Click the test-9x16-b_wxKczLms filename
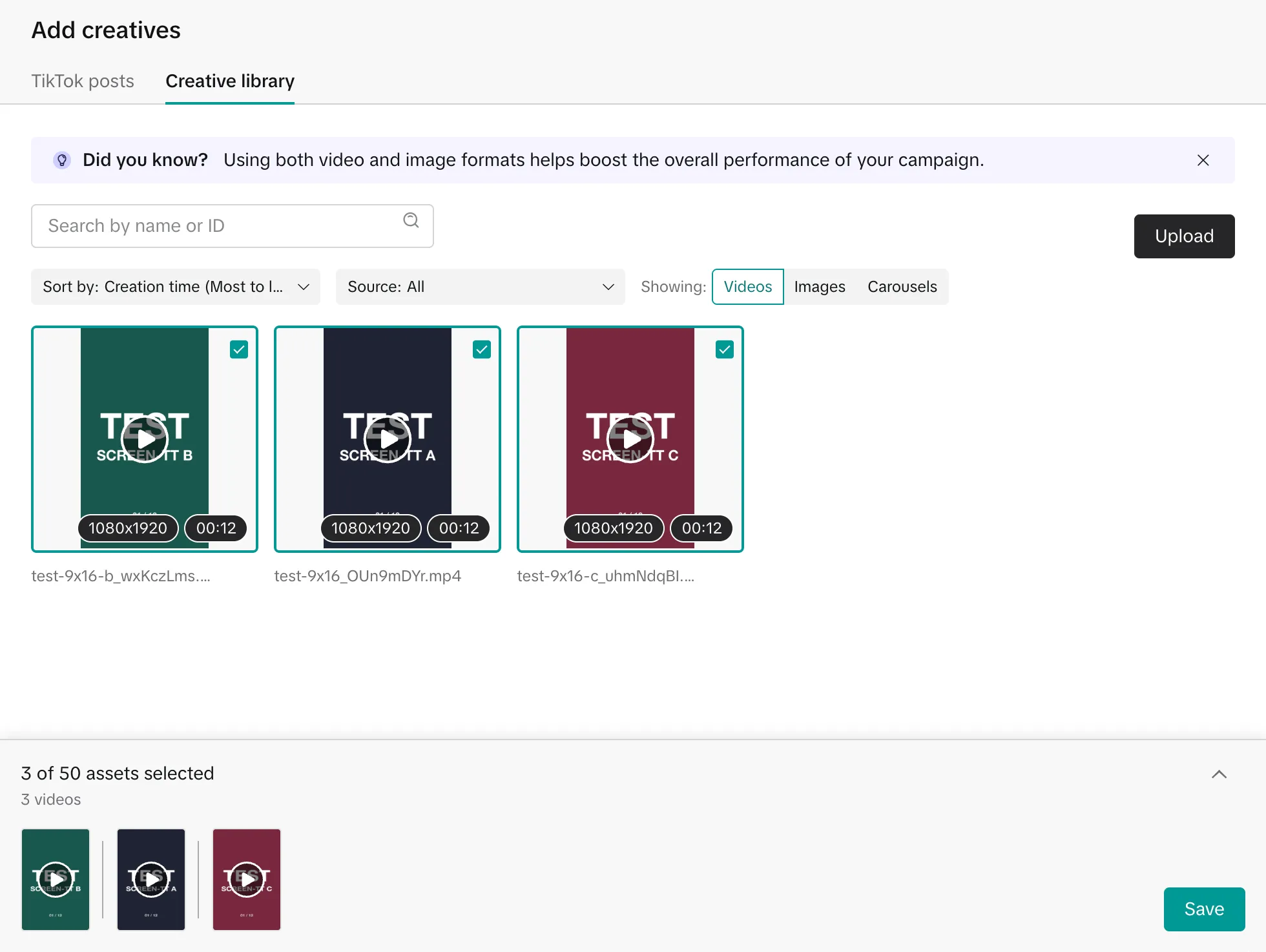 point(121,575)
